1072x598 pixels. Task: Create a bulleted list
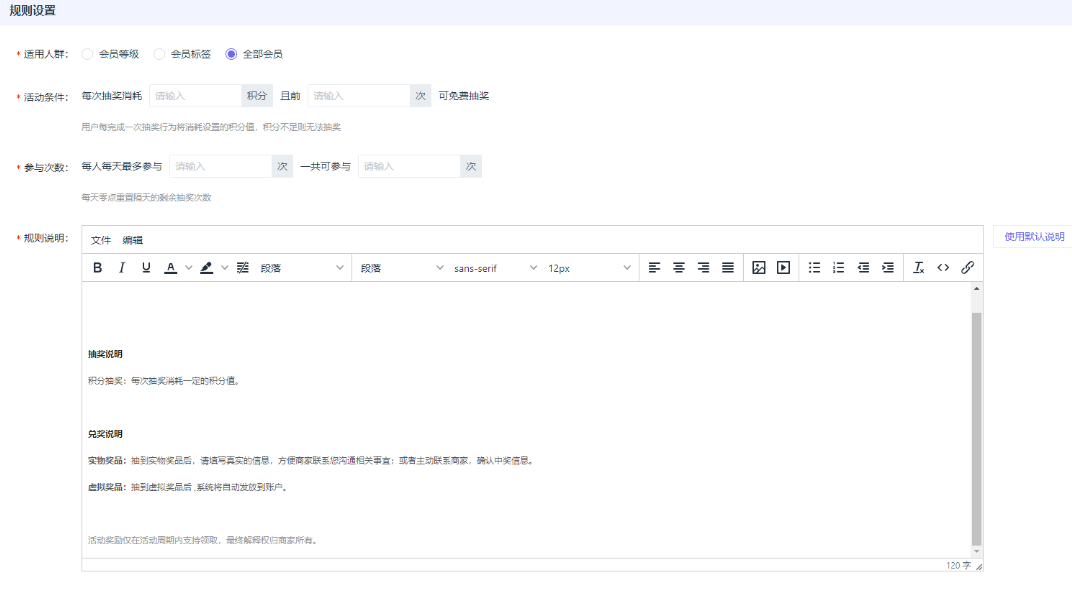click(x=814, y=268)
